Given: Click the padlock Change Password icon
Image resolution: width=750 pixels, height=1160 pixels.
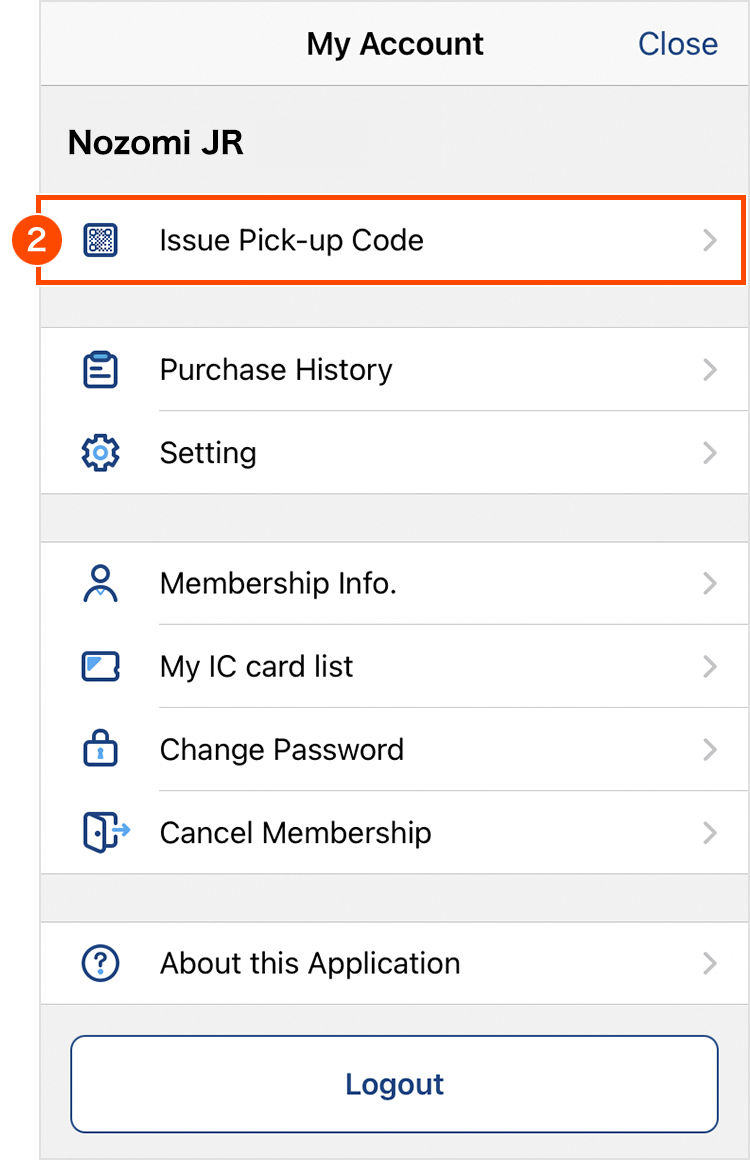Looking at the screenshot, I should point(100,749).
